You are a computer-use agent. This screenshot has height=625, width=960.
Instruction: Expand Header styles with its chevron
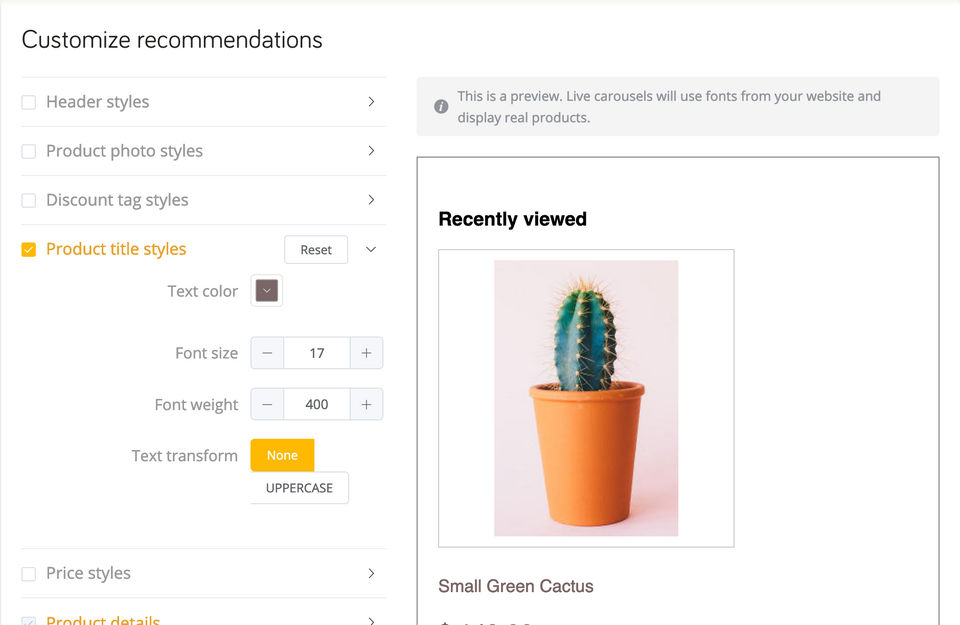tap(371, 102)
